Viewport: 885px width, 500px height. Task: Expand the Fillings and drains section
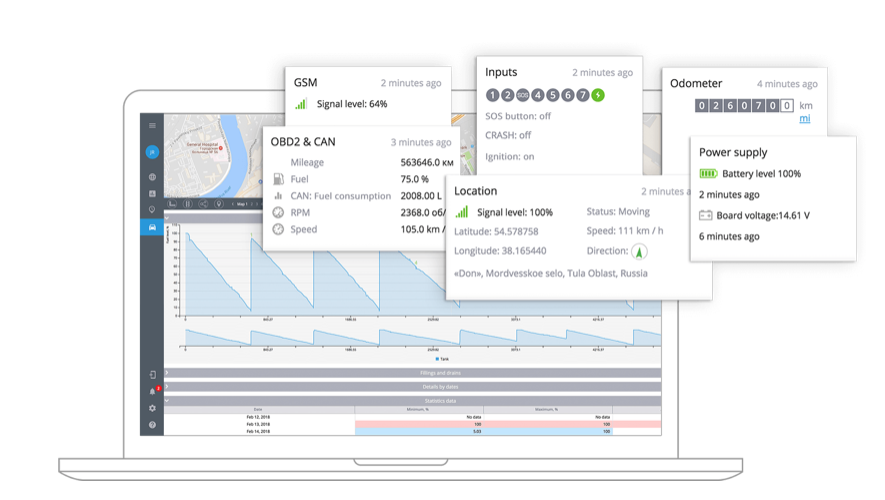click(412, 373)
